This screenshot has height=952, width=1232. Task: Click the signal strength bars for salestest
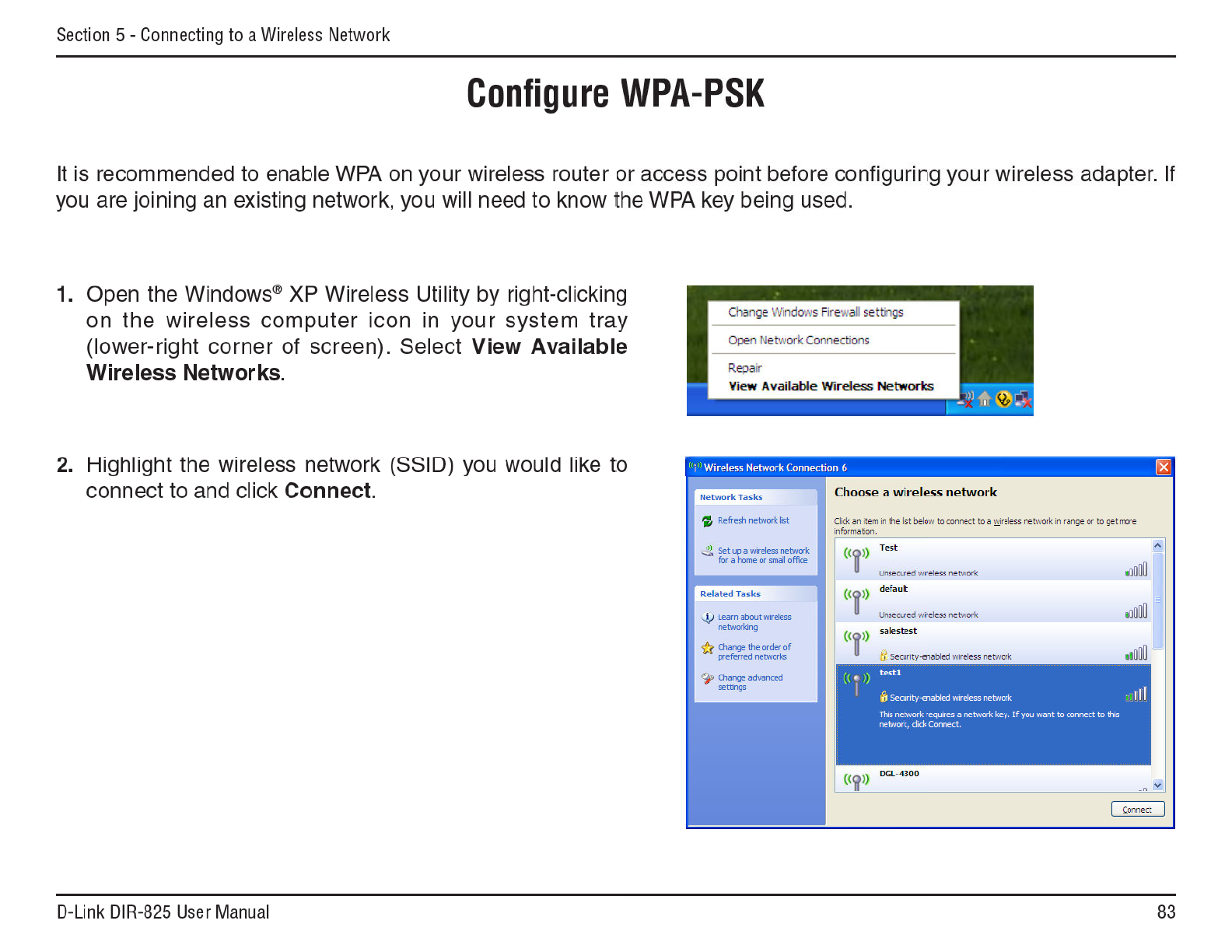coord(1136,653)
